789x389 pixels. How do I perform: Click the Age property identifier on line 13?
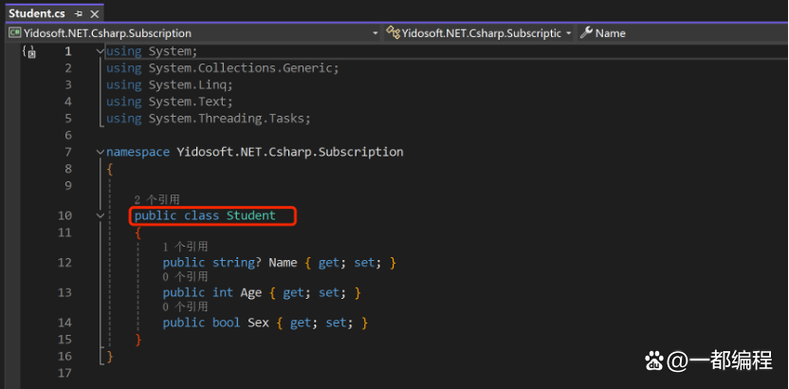(251, 293)
